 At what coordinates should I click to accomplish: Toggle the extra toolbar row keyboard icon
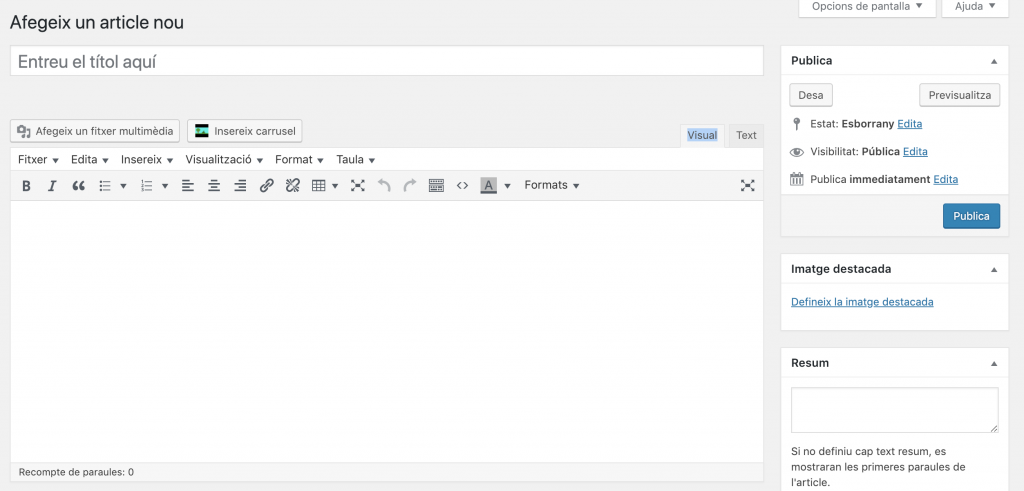click(x=436, y=186)
